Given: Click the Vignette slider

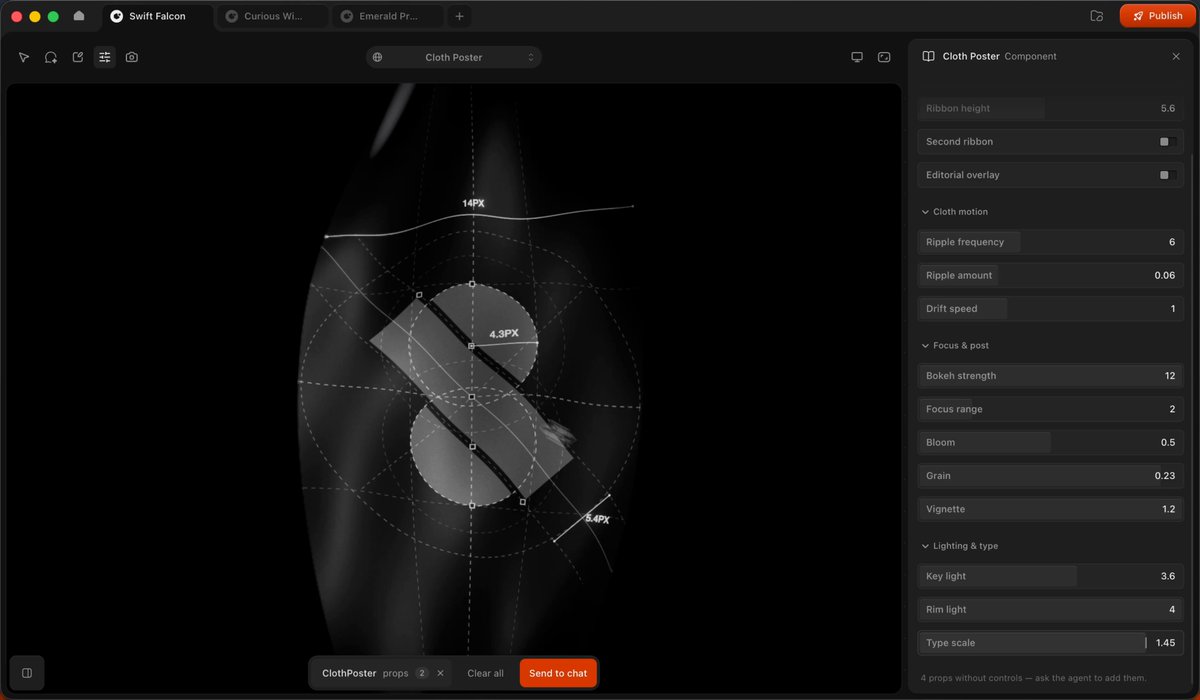Looking at the screenshot, I should 1050,509.
